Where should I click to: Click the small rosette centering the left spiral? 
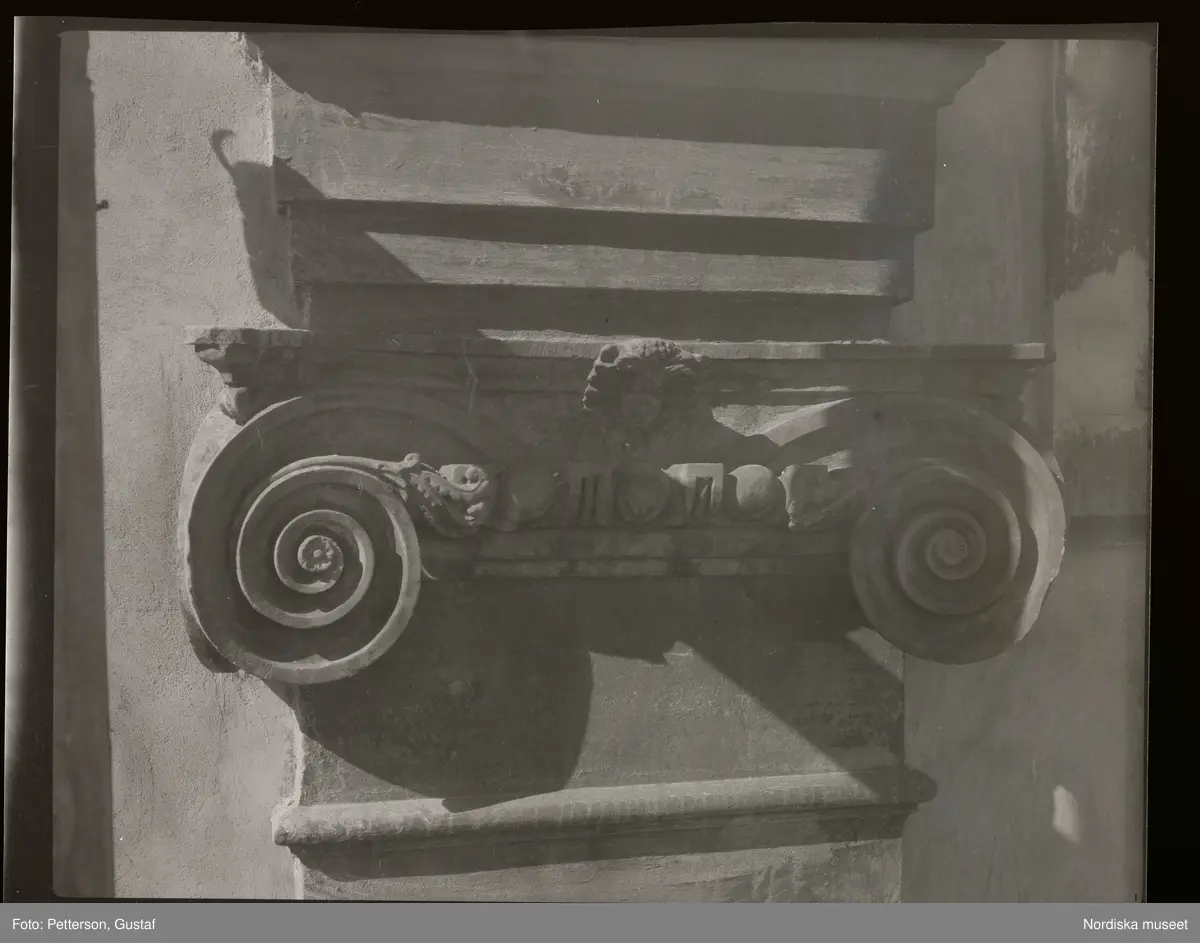point(319,550)
